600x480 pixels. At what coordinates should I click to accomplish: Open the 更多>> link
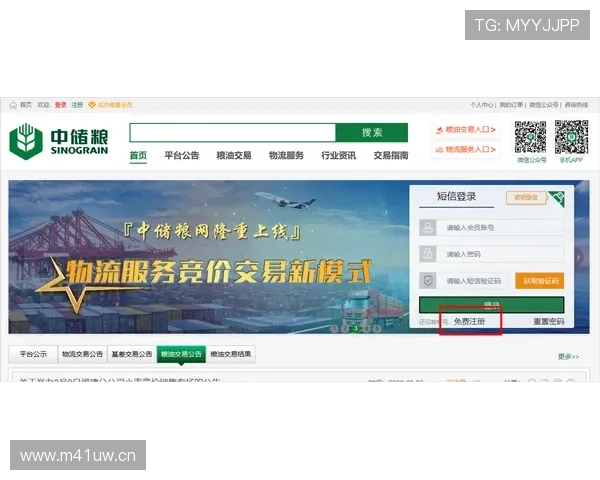[568, 357]
